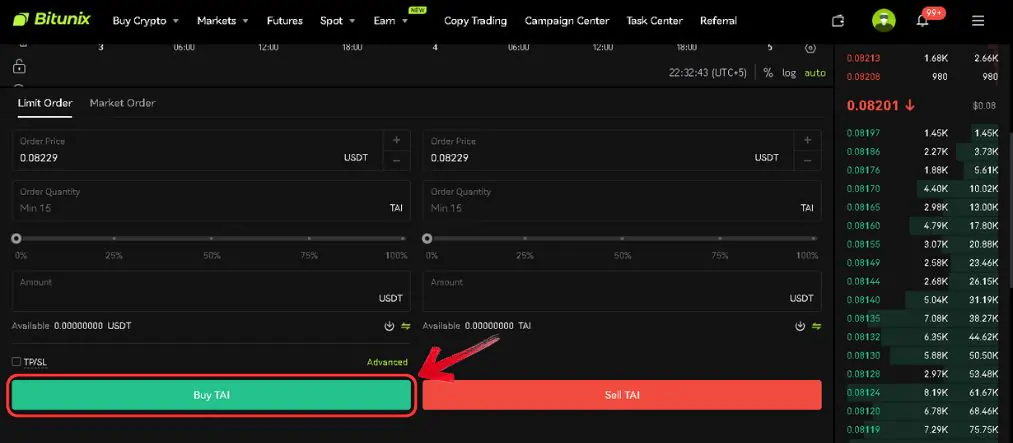The width and height of the screenshot is (1013, 443).
Task: Open the wallet icon in header
Action: coord(838,21)
